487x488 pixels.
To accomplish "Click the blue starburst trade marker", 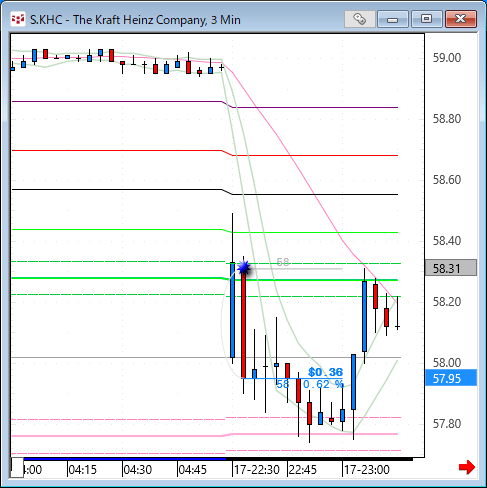I will (x=244, y=268).
